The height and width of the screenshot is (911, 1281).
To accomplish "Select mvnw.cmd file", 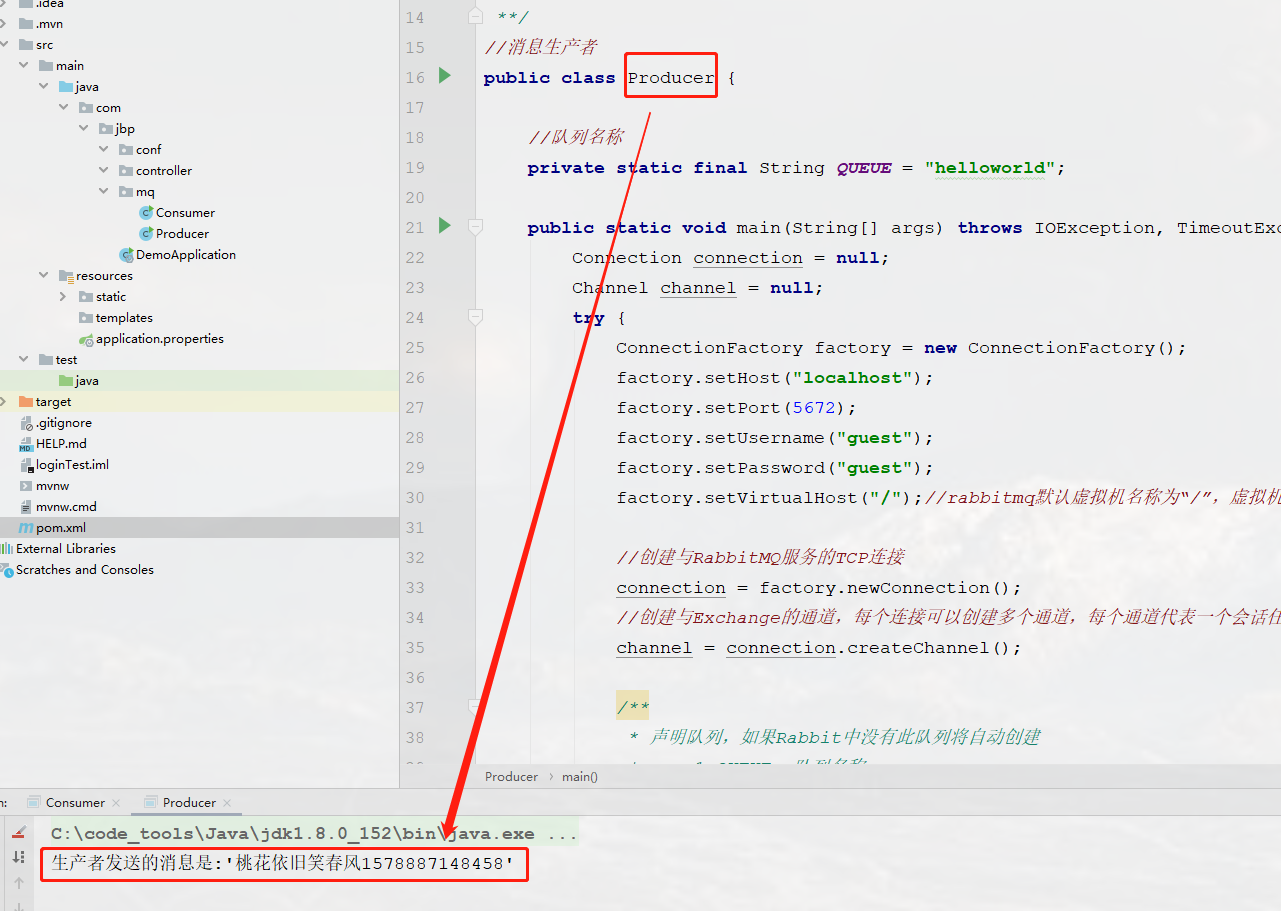I will pyautogui.click(x=66, y=507).
